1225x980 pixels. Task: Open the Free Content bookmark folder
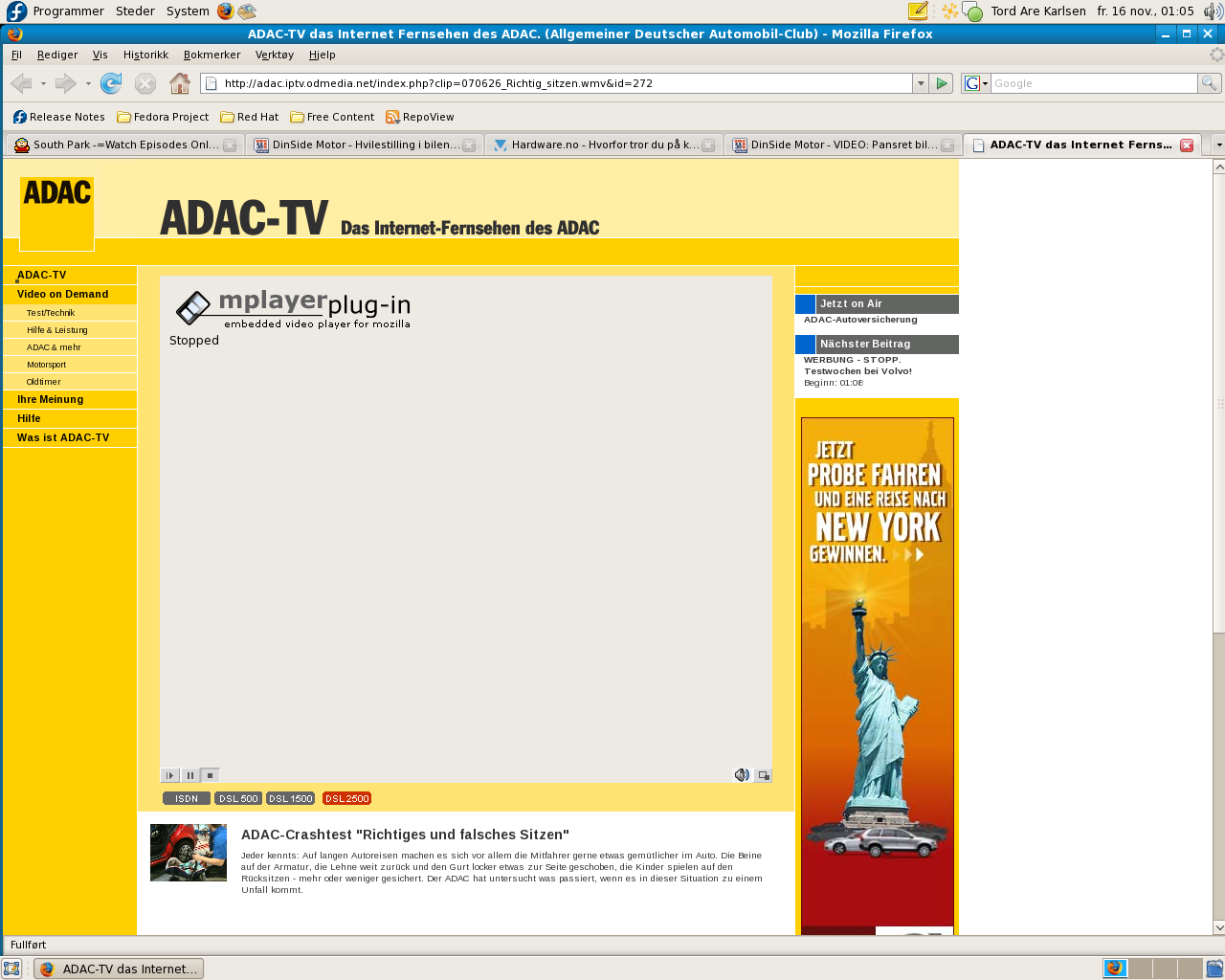pos(332,117)
